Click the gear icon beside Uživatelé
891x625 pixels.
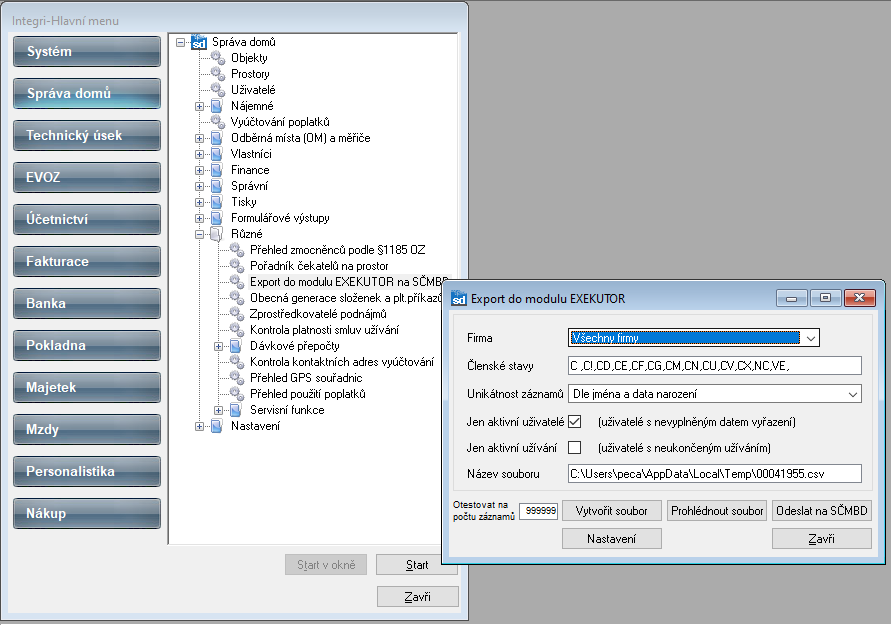[218, 90]
